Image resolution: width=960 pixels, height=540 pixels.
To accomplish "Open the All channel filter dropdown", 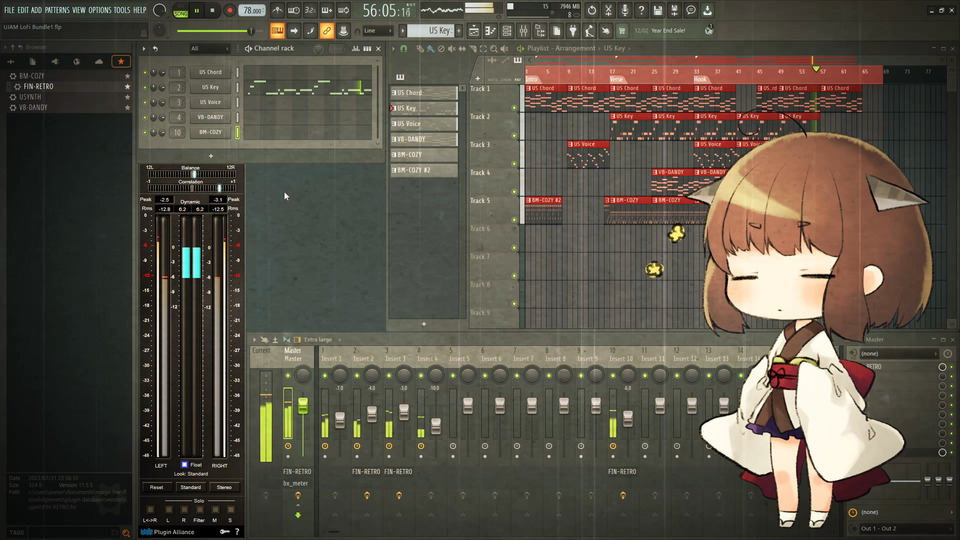I will [208, 48].
